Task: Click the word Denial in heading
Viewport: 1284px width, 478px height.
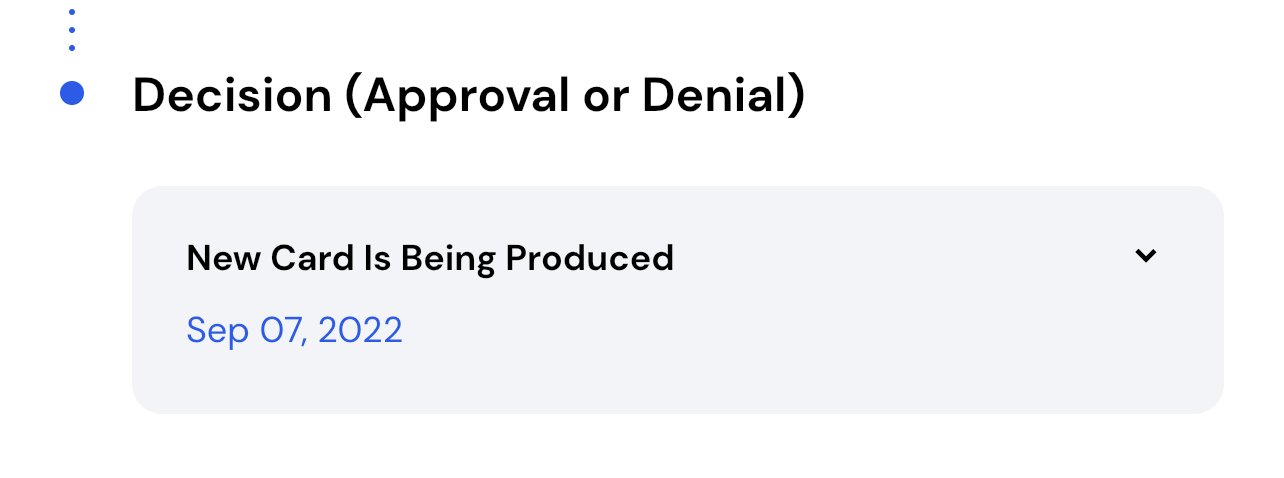Action: [x=716, y=96]
